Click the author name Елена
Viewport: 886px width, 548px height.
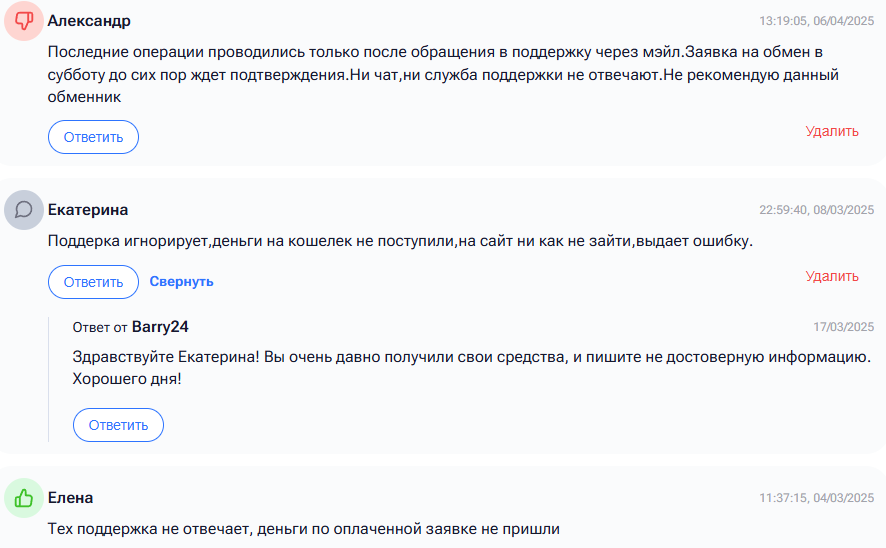tap(71, 498)
